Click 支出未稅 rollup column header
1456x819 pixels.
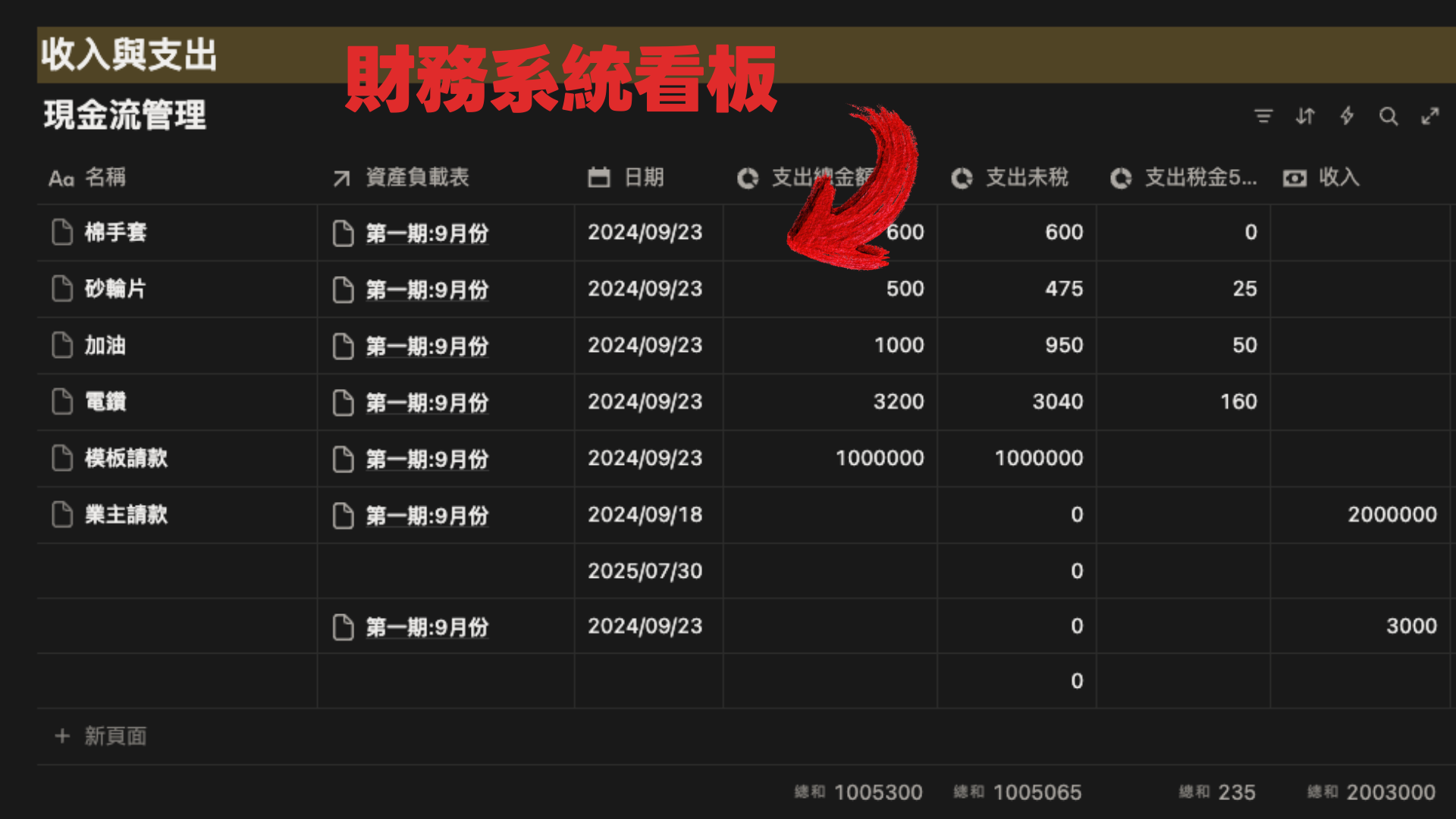click(x=1026, y=177)
